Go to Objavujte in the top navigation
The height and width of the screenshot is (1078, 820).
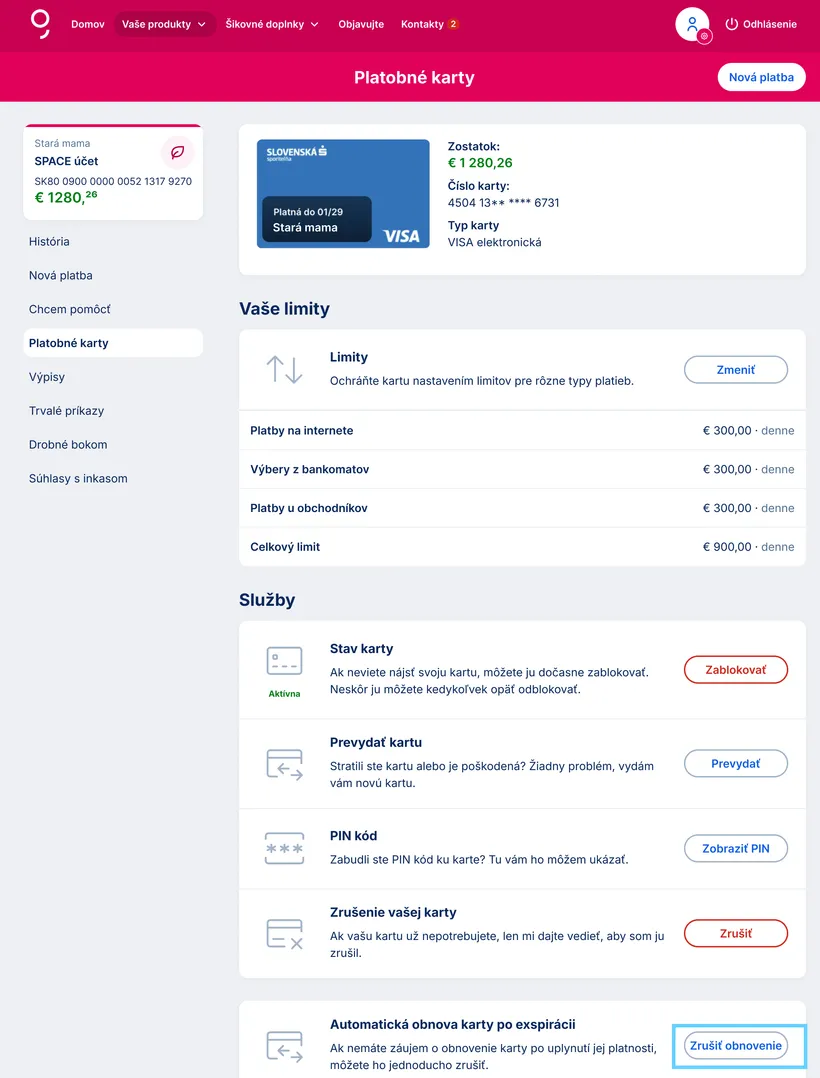click(x=361, y=24)
